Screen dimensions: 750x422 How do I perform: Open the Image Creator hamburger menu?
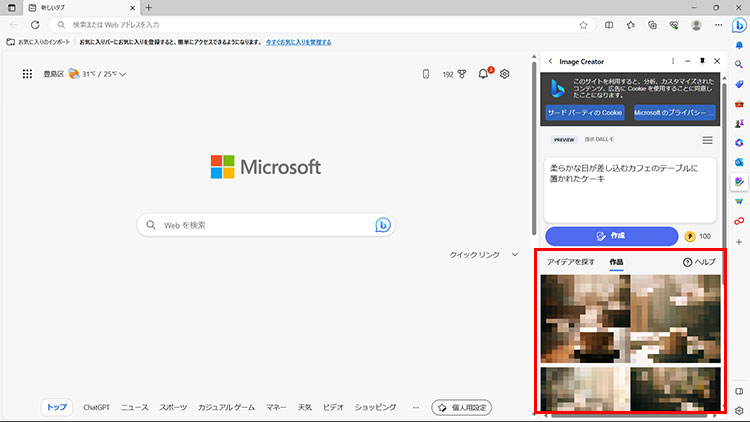click(x=707, y=140)
